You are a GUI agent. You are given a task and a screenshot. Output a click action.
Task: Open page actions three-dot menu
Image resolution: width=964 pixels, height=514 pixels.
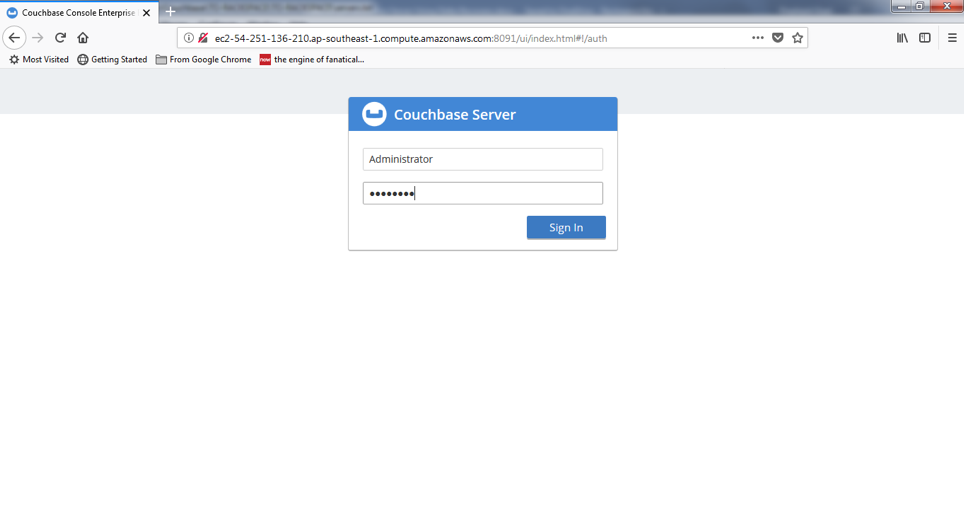[x=757, y=38]
